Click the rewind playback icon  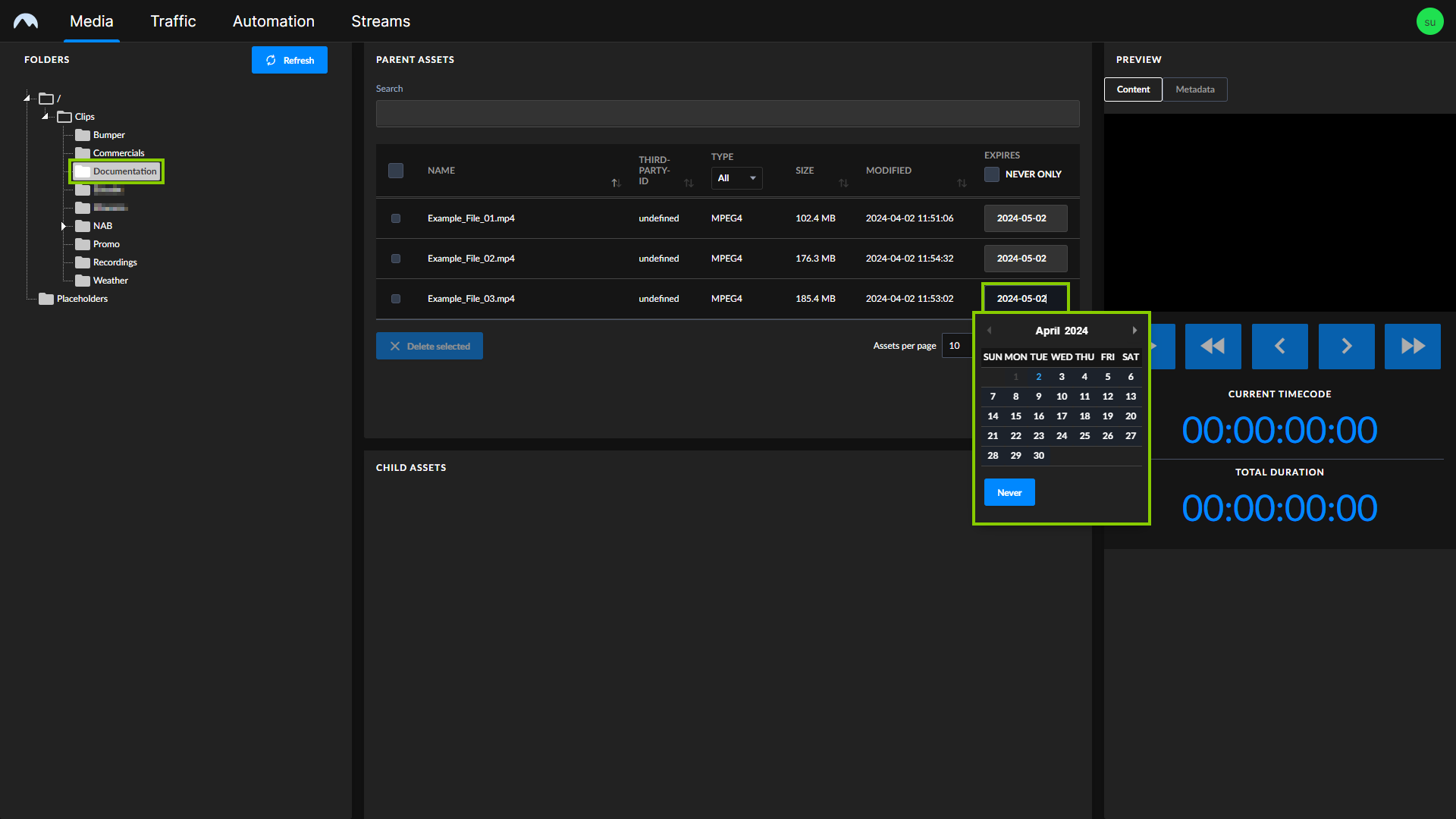(x=1213, y=347)
